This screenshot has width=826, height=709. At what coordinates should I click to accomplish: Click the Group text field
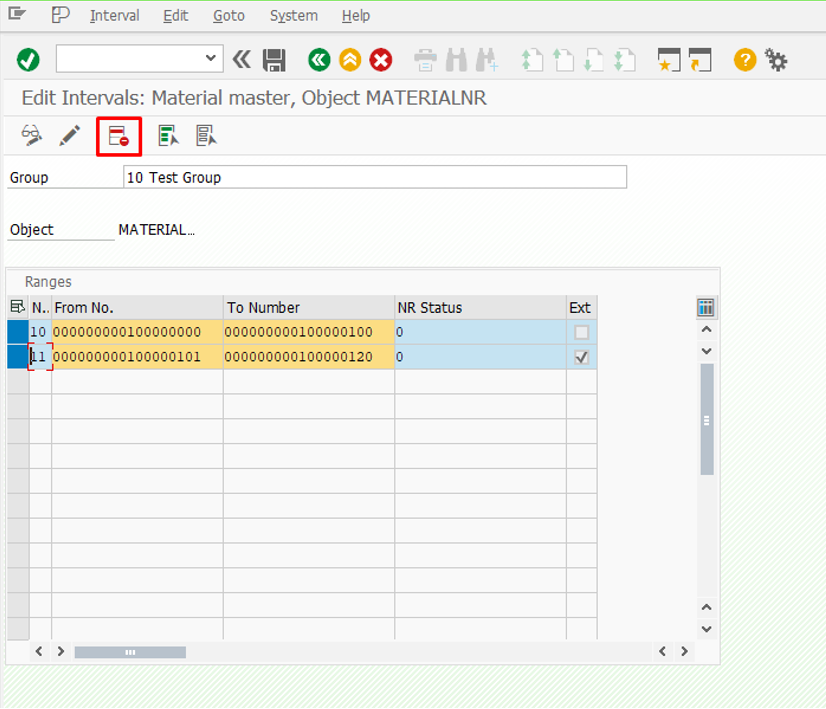375,177
